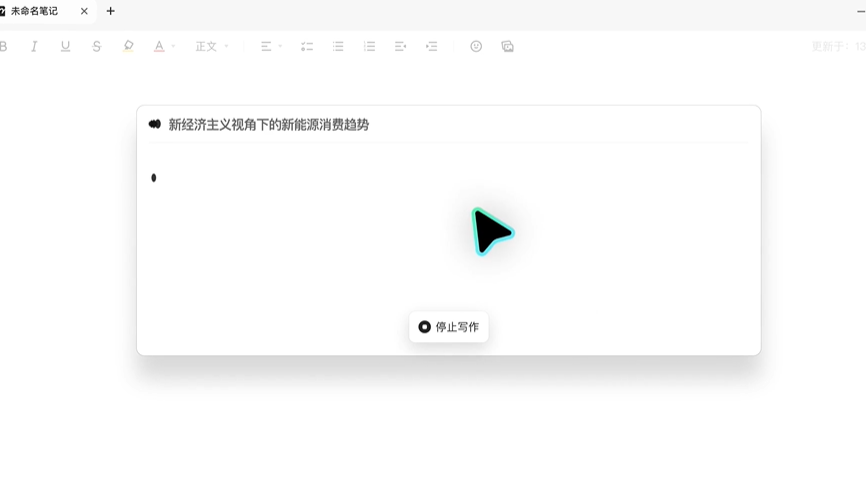The height and width of the screenshot is (490, 866).
Task: Open the 正文 paragraph style dropdown
Action: coord(211,46)
